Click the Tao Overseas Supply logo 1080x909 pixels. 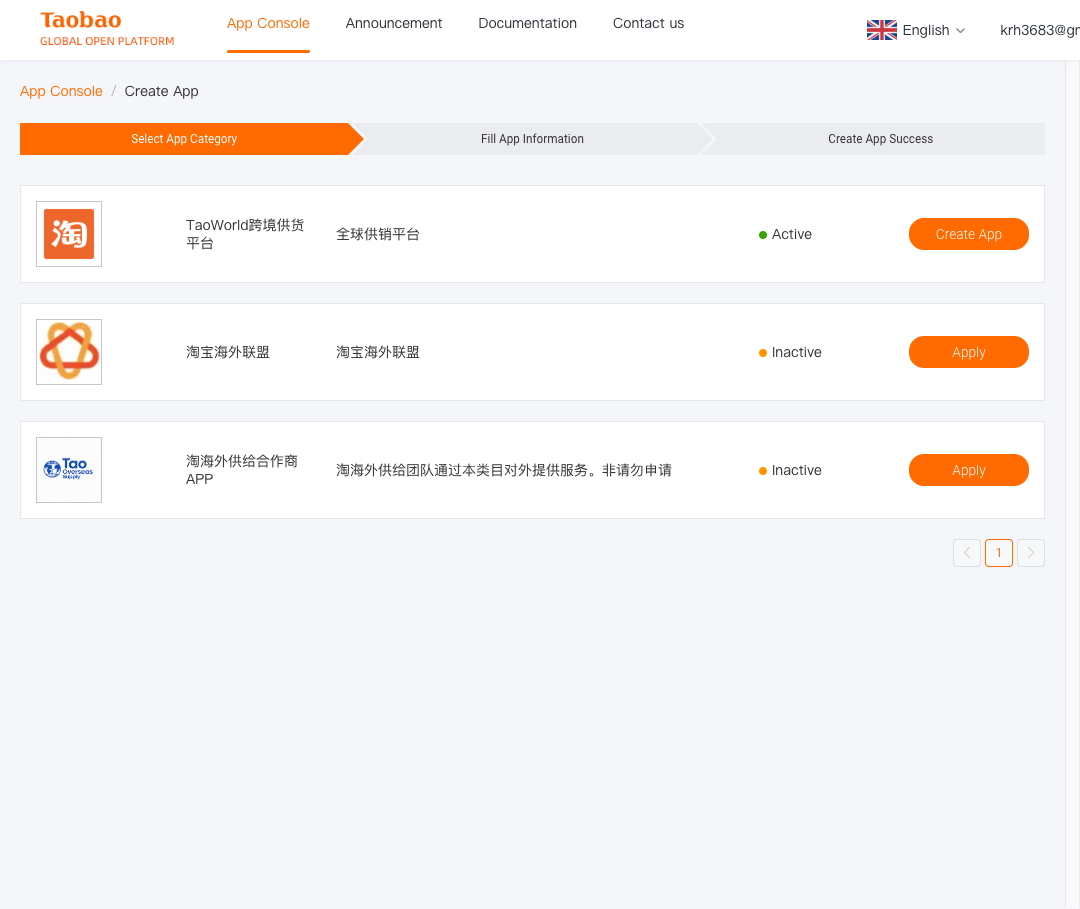click(69, 470)
